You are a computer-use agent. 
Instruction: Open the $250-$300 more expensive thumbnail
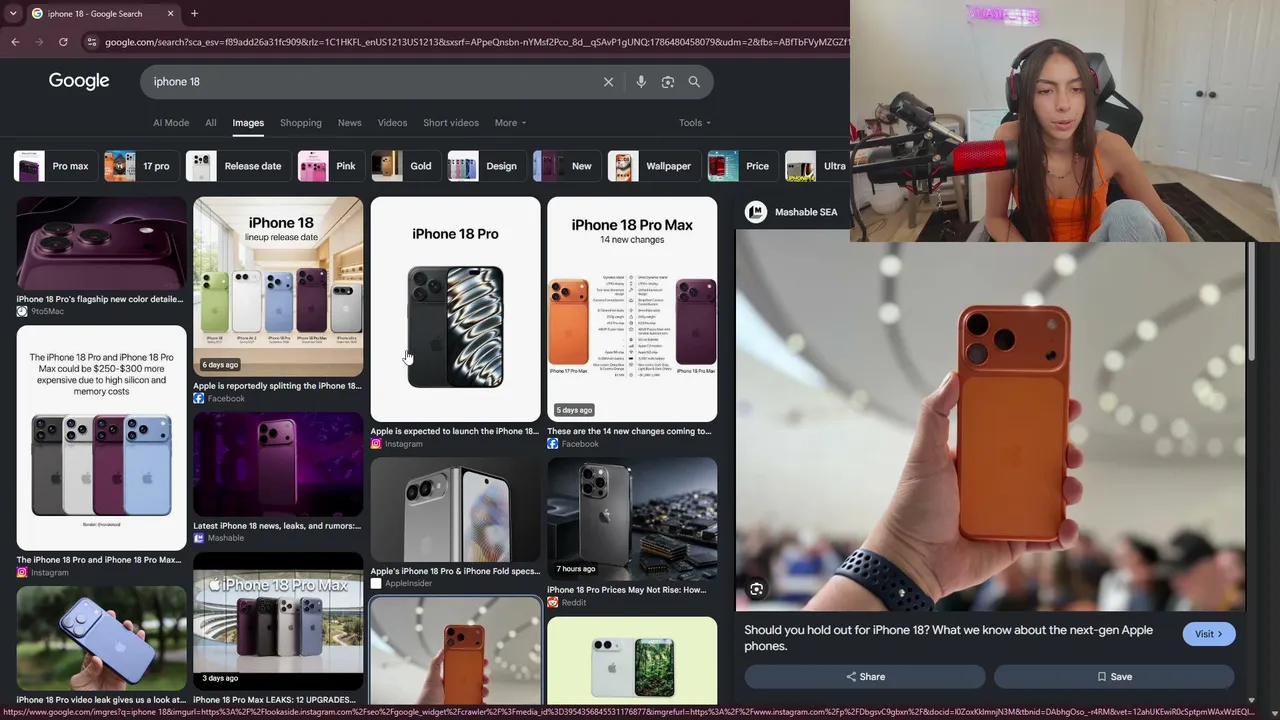(101, 438)
